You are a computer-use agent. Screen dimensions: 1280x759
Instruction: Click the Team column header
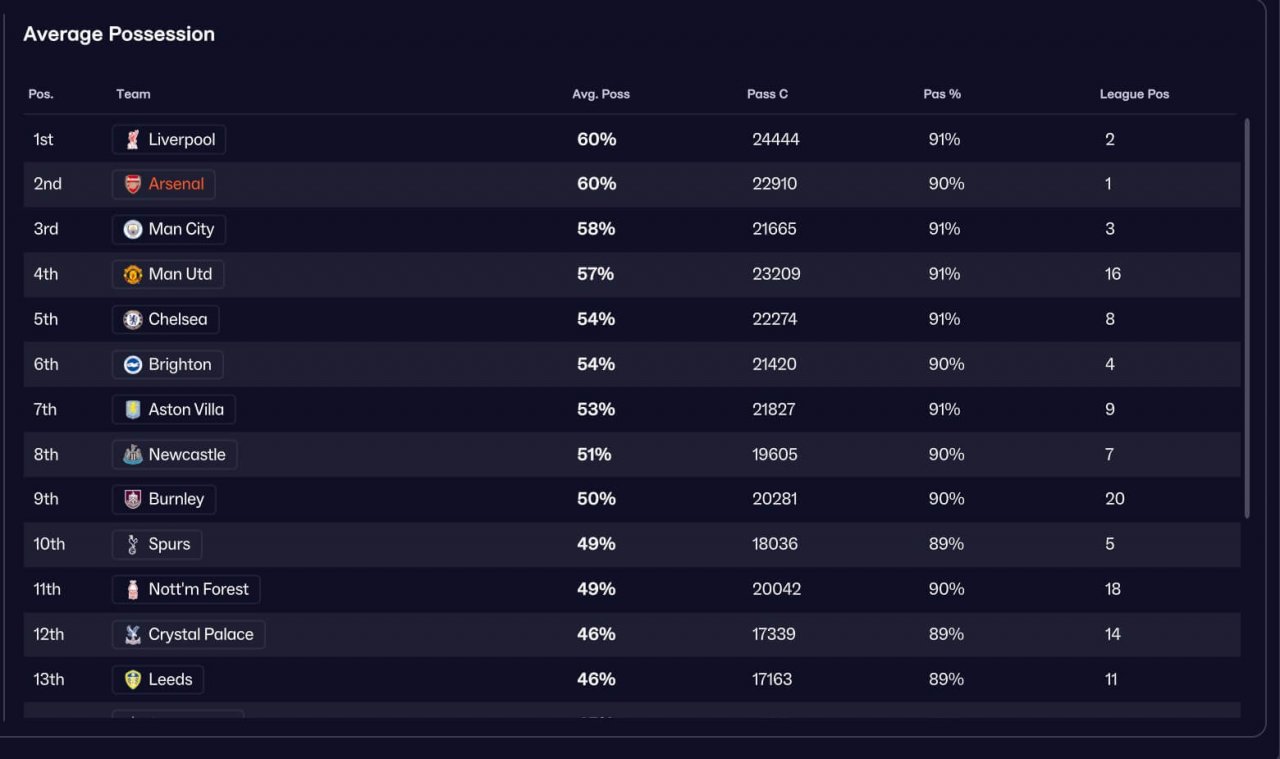133,94
